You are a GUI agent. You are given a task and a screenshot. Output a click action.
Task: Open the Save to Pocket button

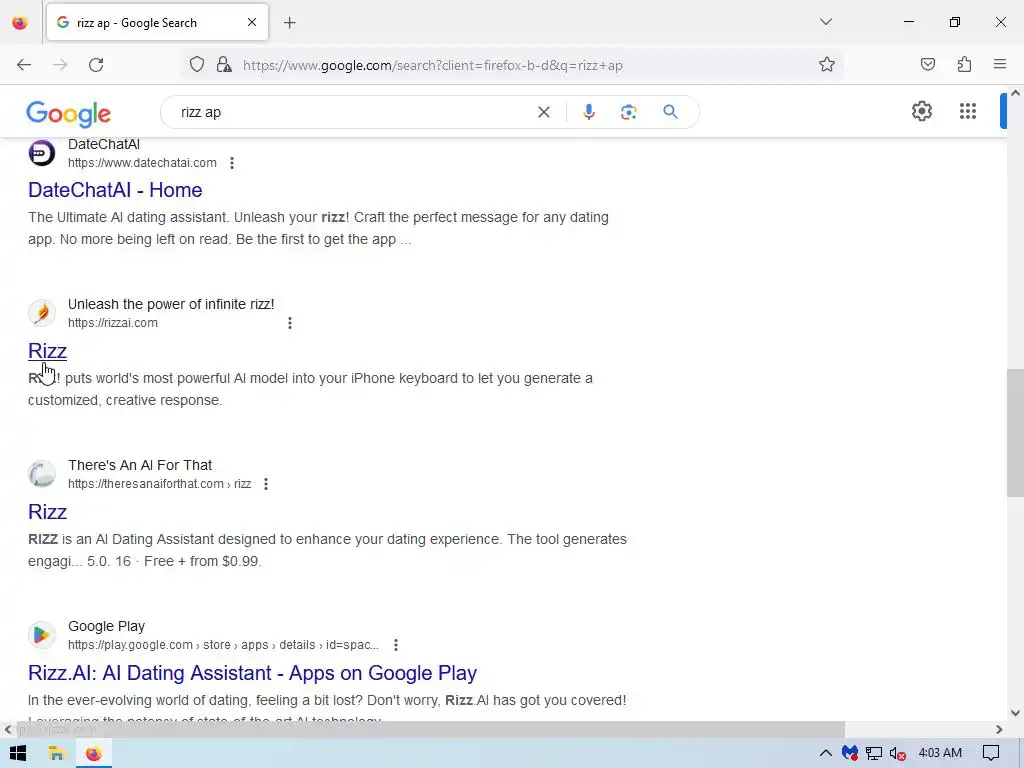pos(928,65)
